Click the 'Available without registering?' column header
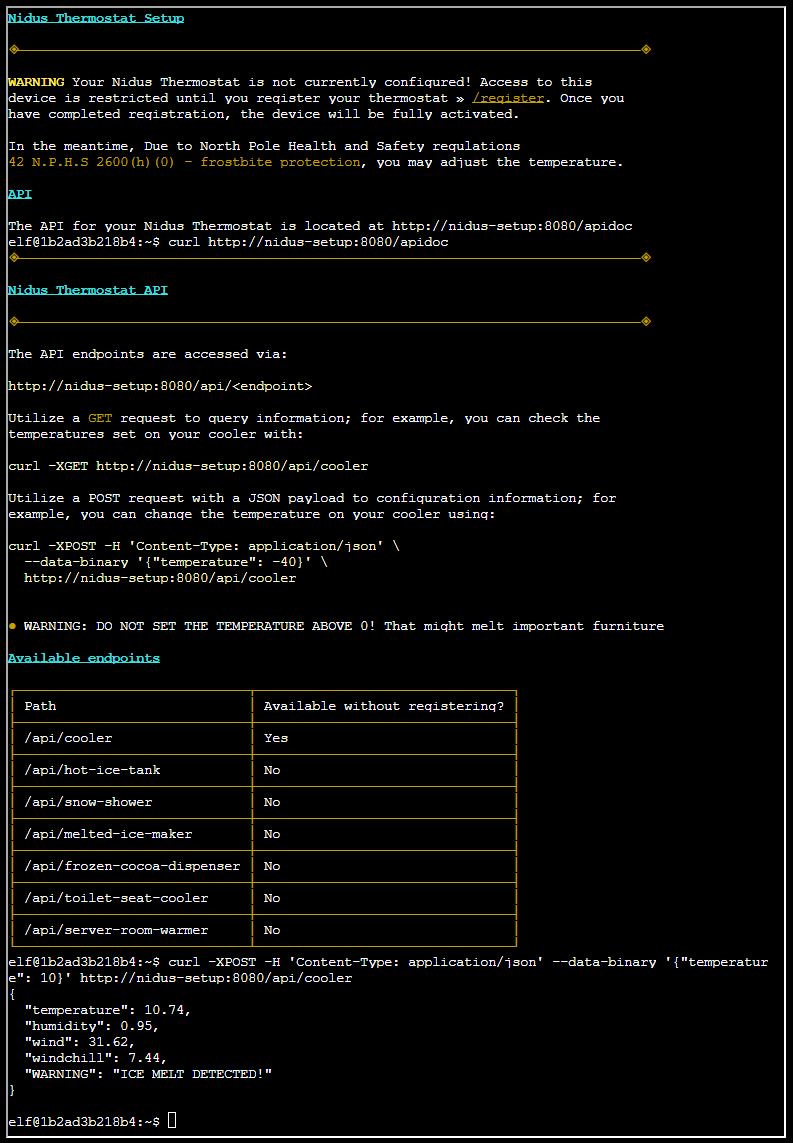The width and height of the screenshot is (793, 1143). pos(383,706)
